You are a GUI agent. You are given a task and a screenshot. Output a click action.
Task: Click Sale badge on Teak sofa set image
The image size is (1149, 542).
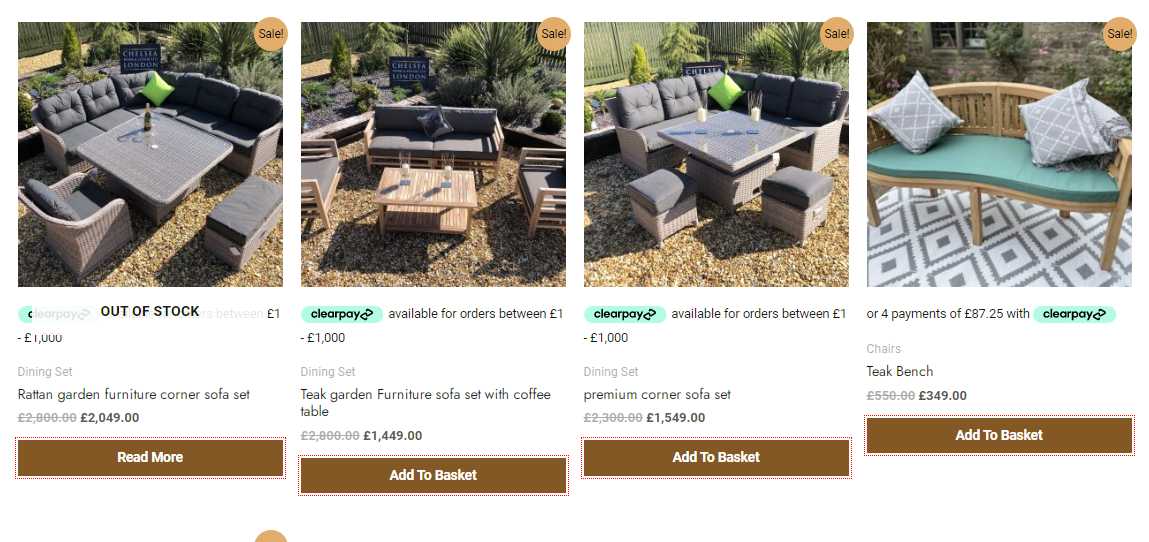[x=553, y=34]
